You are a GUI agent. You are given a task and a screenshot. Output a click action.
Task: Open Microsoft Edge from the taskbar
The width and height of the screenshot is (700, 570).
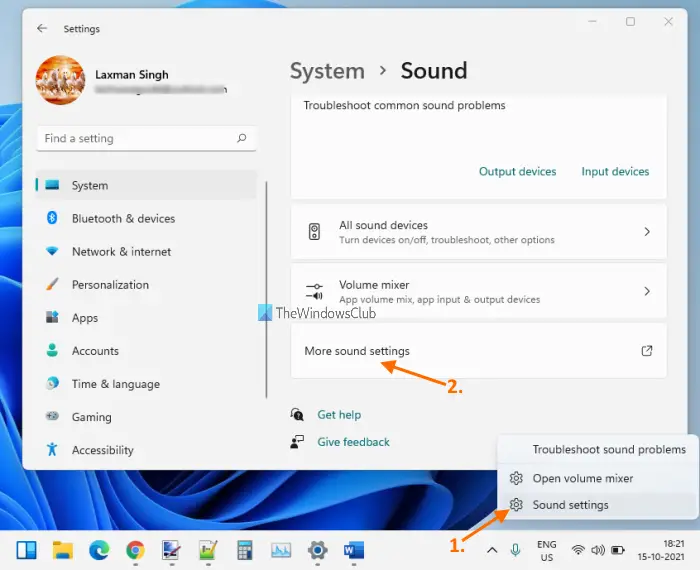pyautogui.click(x=99, y=549)
